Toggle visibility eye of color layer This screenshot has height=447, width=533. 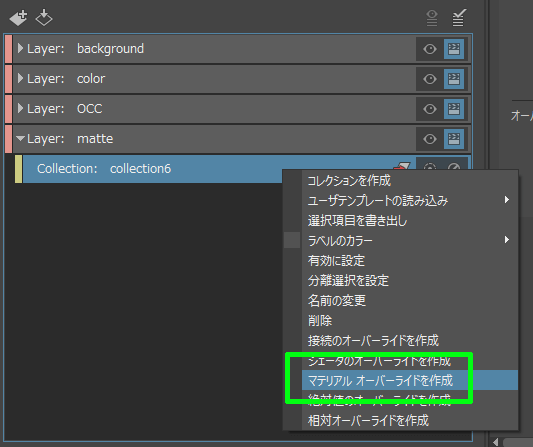[430, 79]
